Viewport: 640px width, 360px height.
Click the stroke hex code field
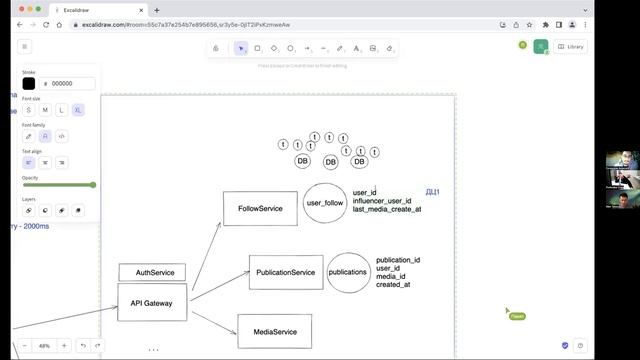[x=67, y=83]
